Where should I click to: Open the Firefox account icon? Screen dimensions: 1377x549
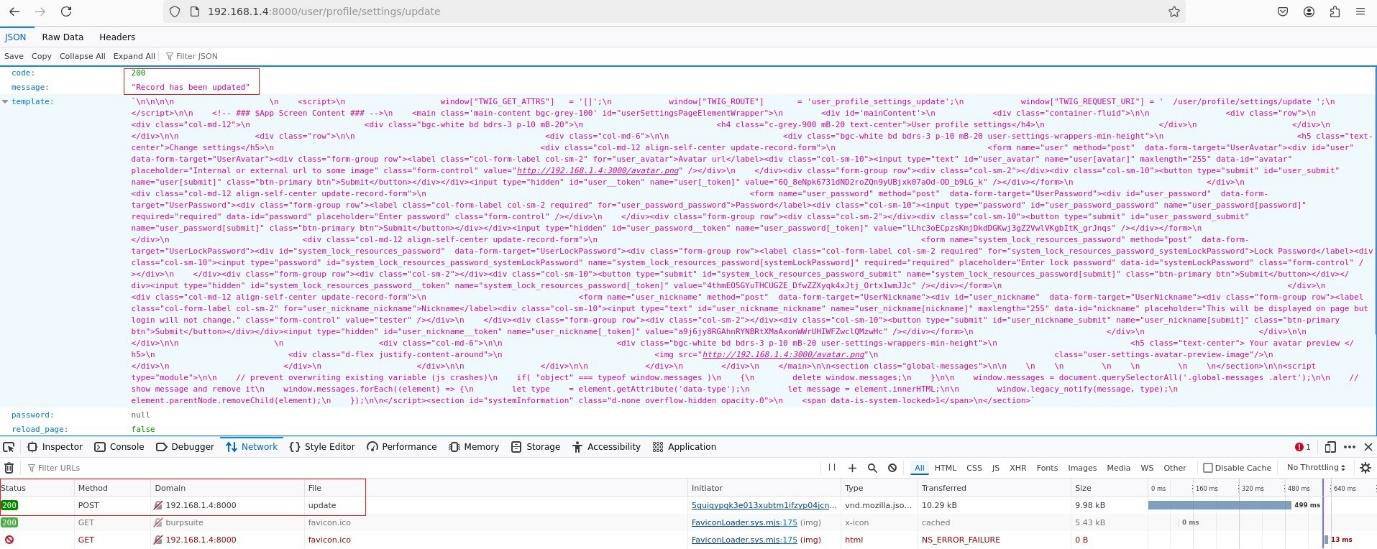tap(1309, 11)
